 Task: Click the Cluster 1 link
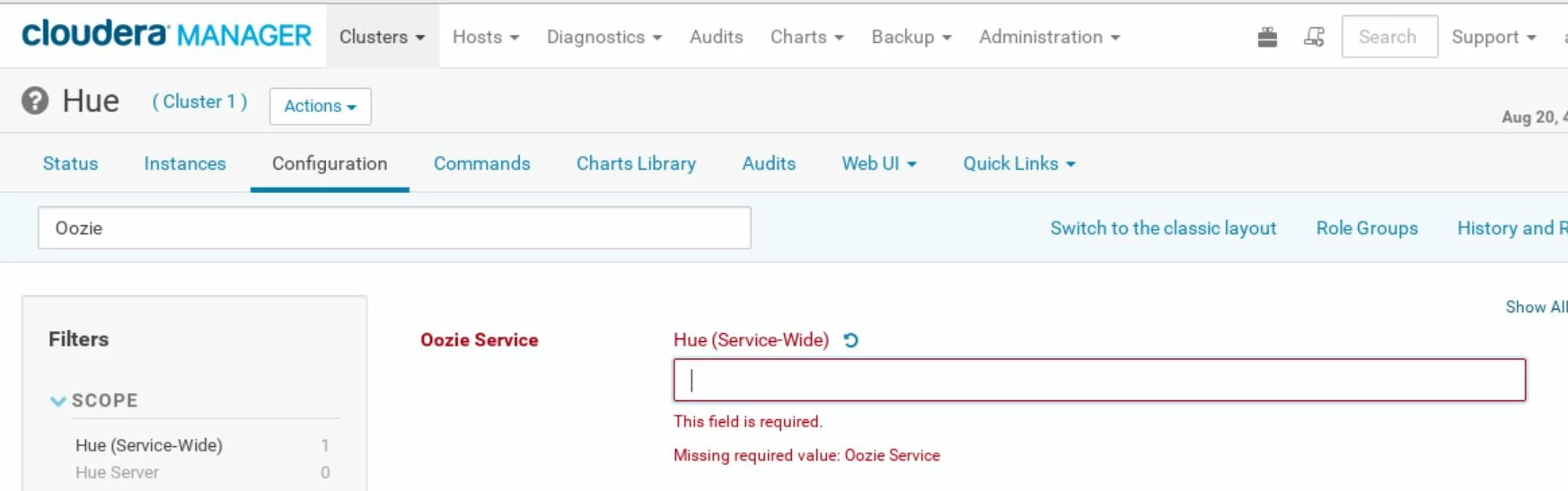coord(199,101)
